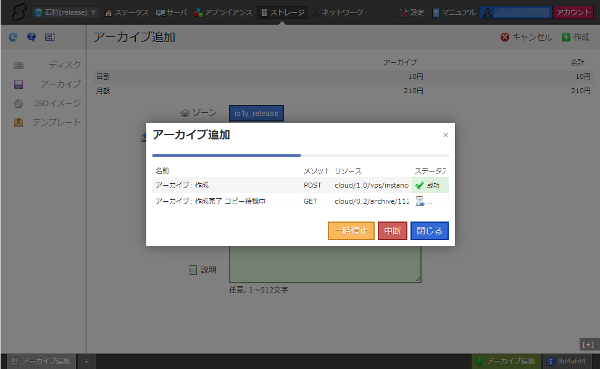Click the 一時停止 pause button
Viewport: 600px width, 369px height.
351,231
